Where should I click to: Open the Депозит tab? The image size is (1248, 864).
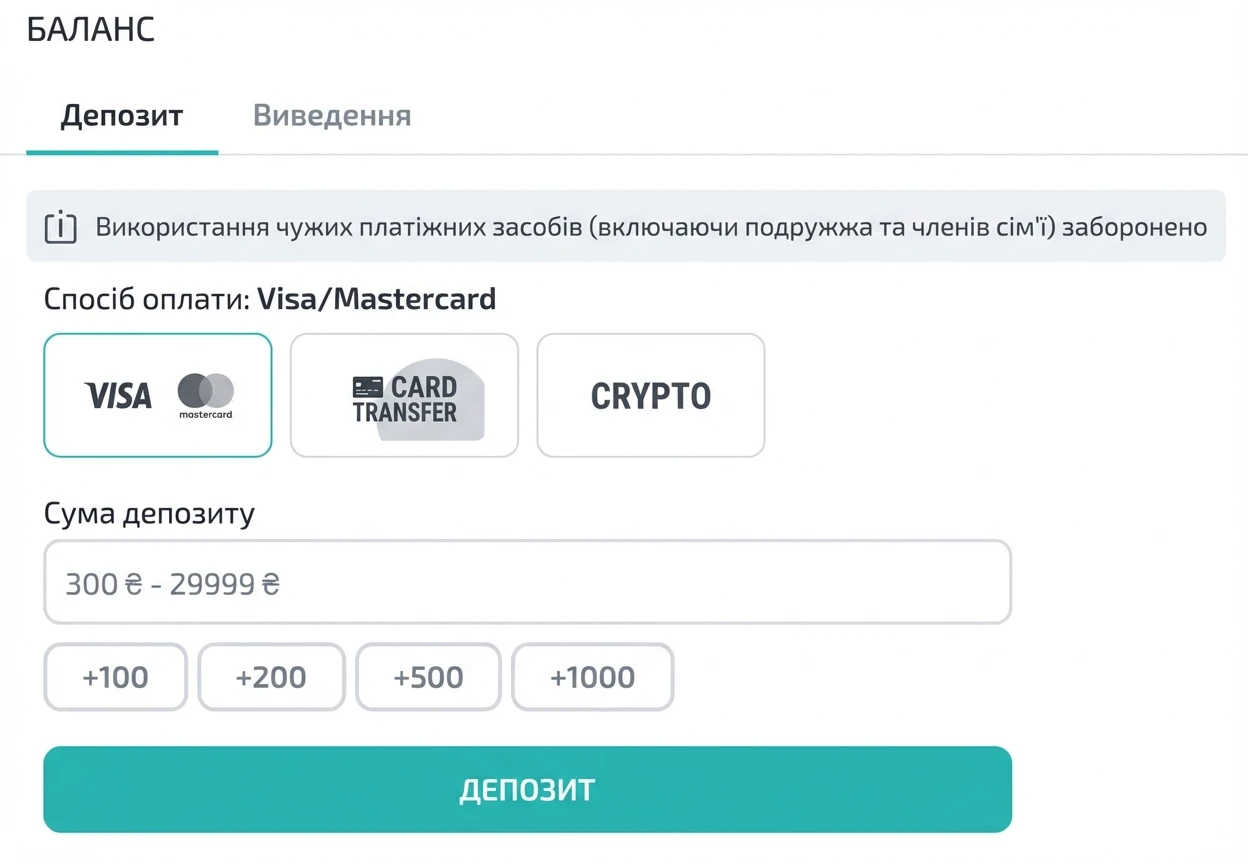(122, 116)
